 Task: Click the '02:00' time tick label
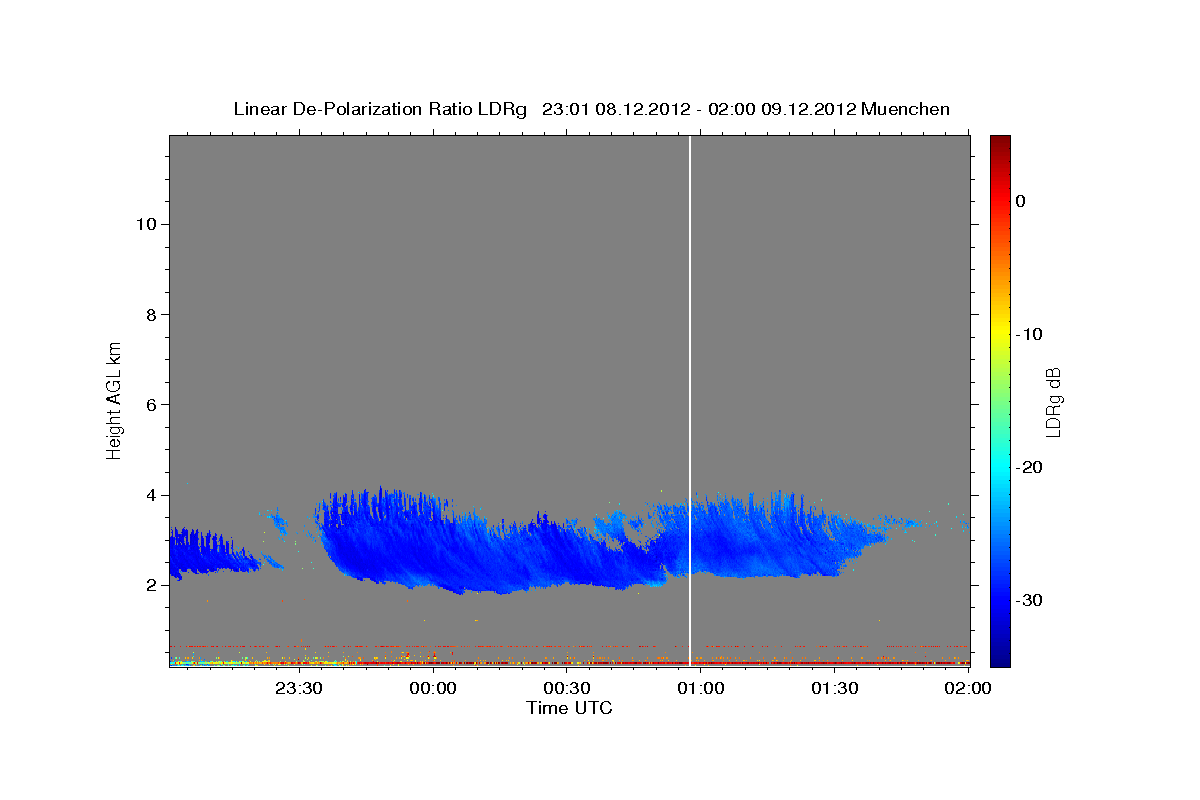click(x=968, y=688)
